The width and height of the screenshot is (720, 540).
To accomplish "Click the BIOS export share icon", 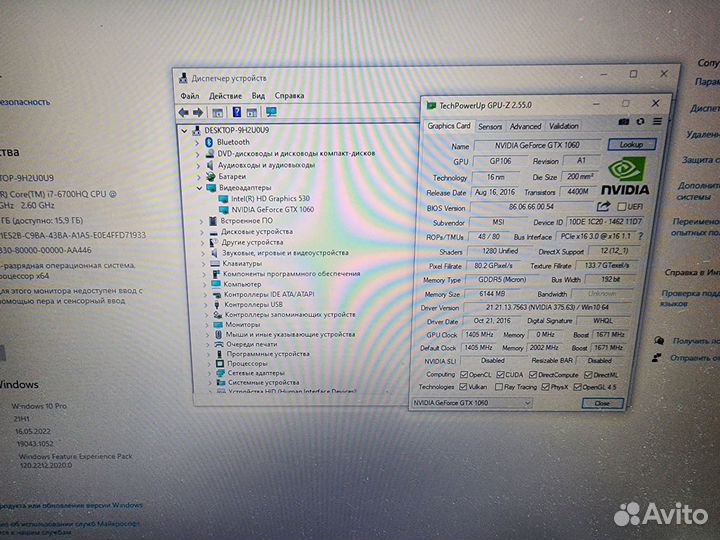I will (x=603, y=207).
